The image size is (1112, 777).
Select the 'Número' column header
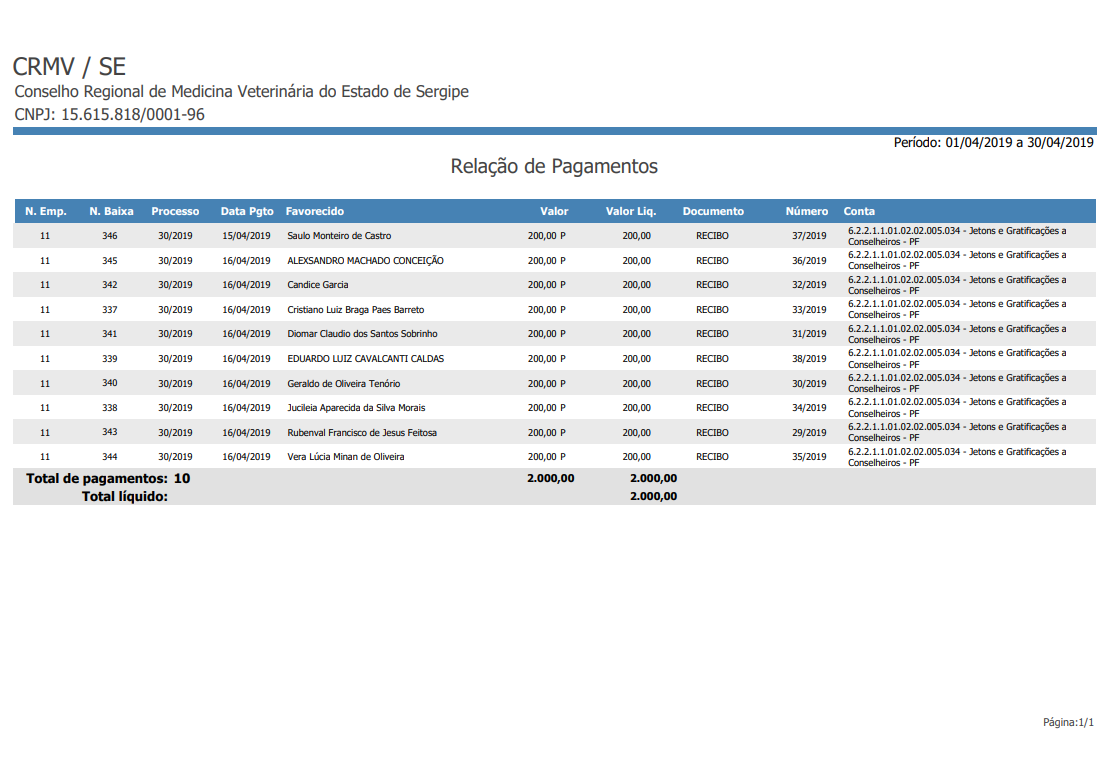pos(806,211)
